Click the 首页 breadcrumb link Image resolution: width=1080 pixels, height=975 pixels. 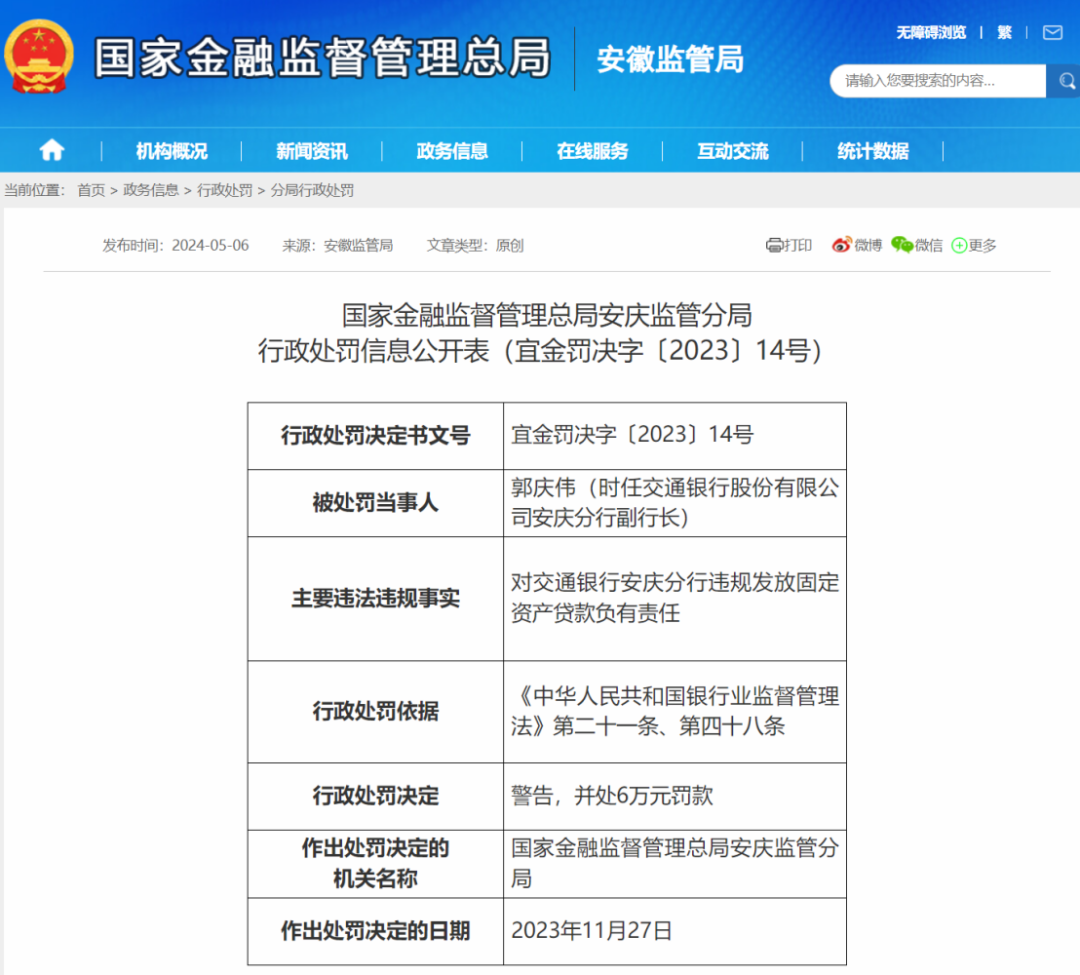91,190
